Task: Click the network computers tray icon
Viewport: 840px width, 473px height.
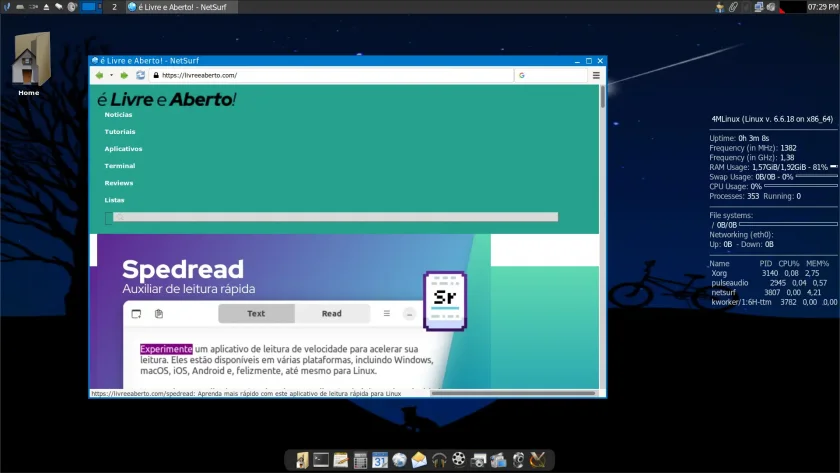Action: coord(759,7)
